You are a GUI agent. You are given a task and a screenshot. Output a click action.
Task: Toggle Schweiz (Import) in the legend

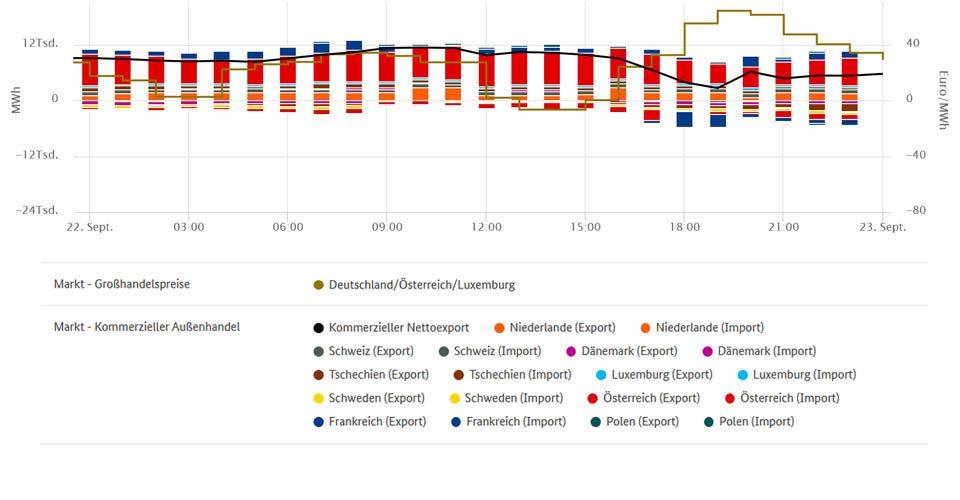coord(490,351)
